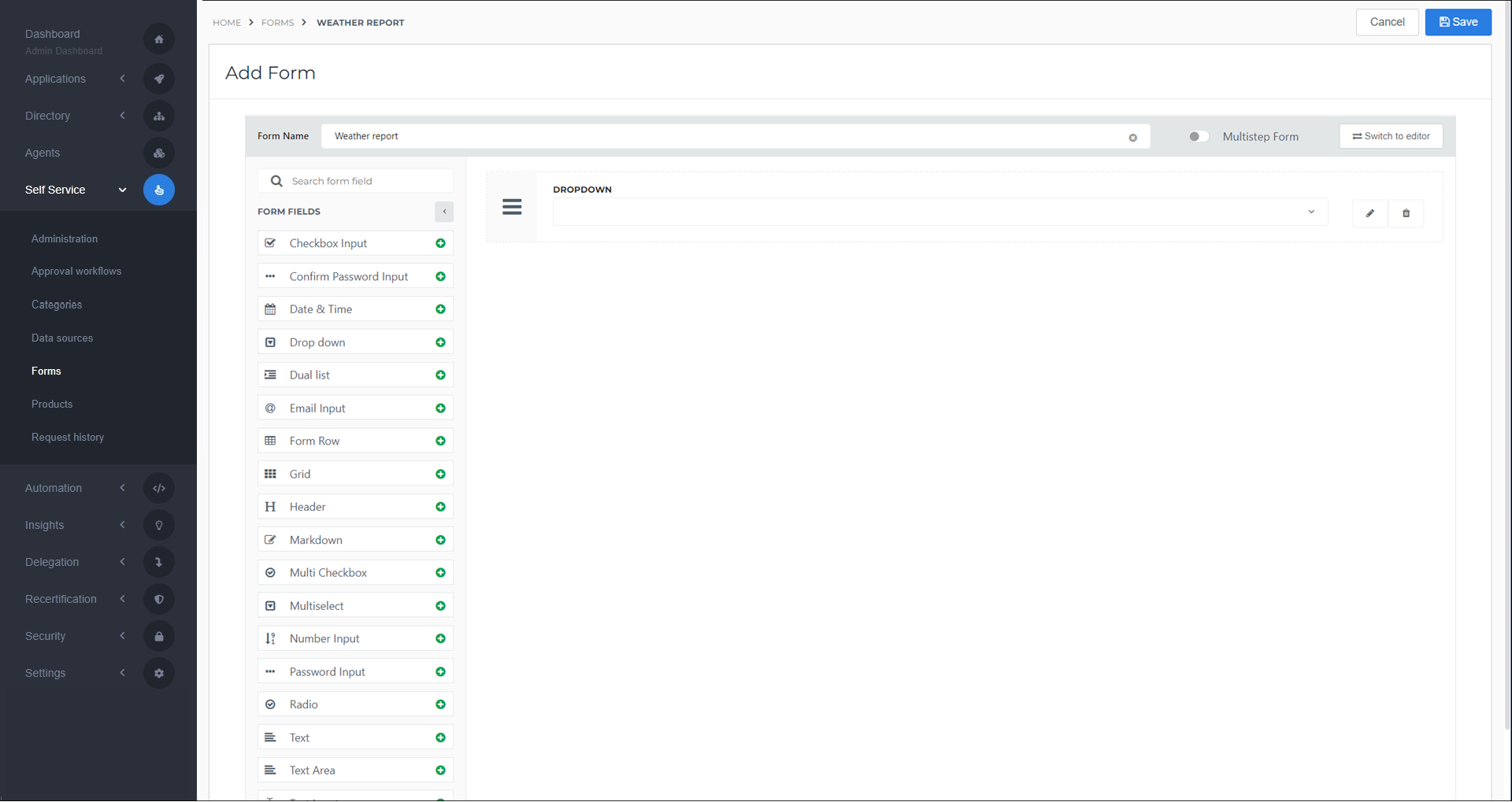The height and width of the screenshot is (802, 1512).
Task: Enable the Multistep Form toggle
Action: pos(1197,136)
